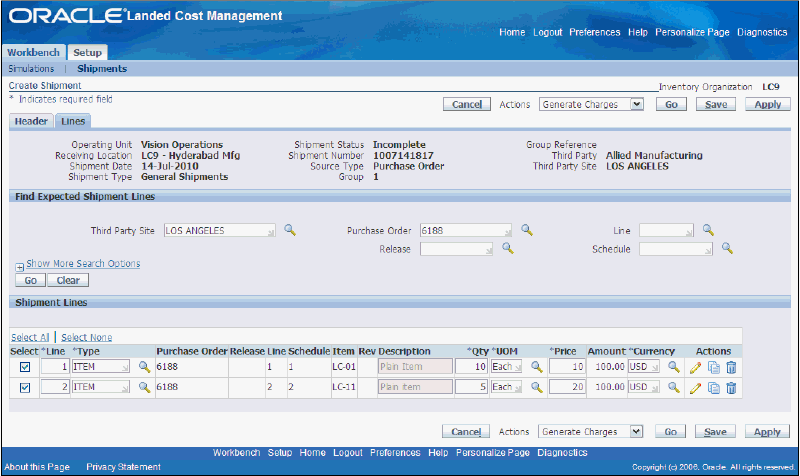Image resolution: width=800 pixels, height=476 pixels.
Task: Click the Select None link
Action: point(87,337)
